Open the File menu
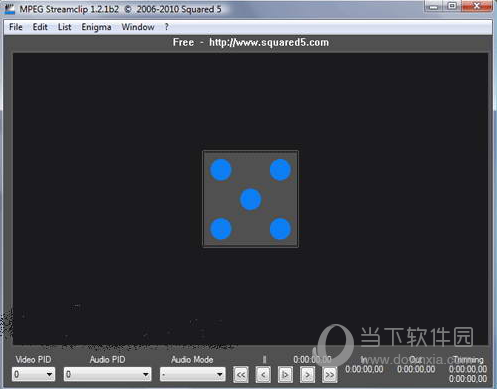This screenshot has height=389, width=497. 16,27
